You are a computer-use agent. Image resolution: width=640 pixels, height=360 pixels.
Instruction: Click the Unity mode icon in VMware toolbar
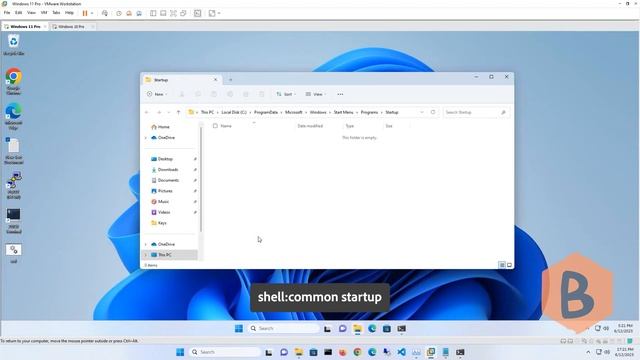184,13
